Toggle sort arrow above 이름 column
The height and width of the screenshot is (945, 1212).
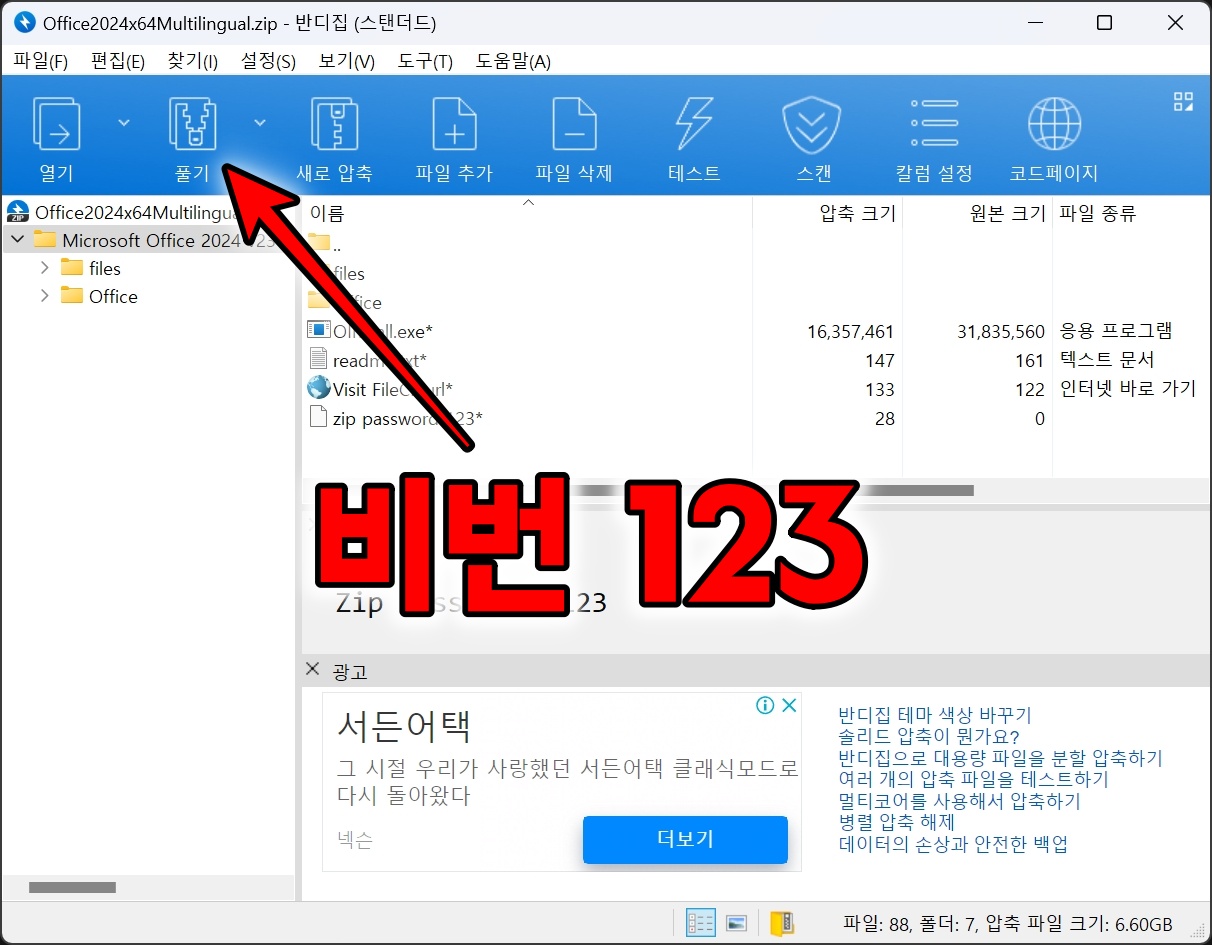(x=529, y=202)
